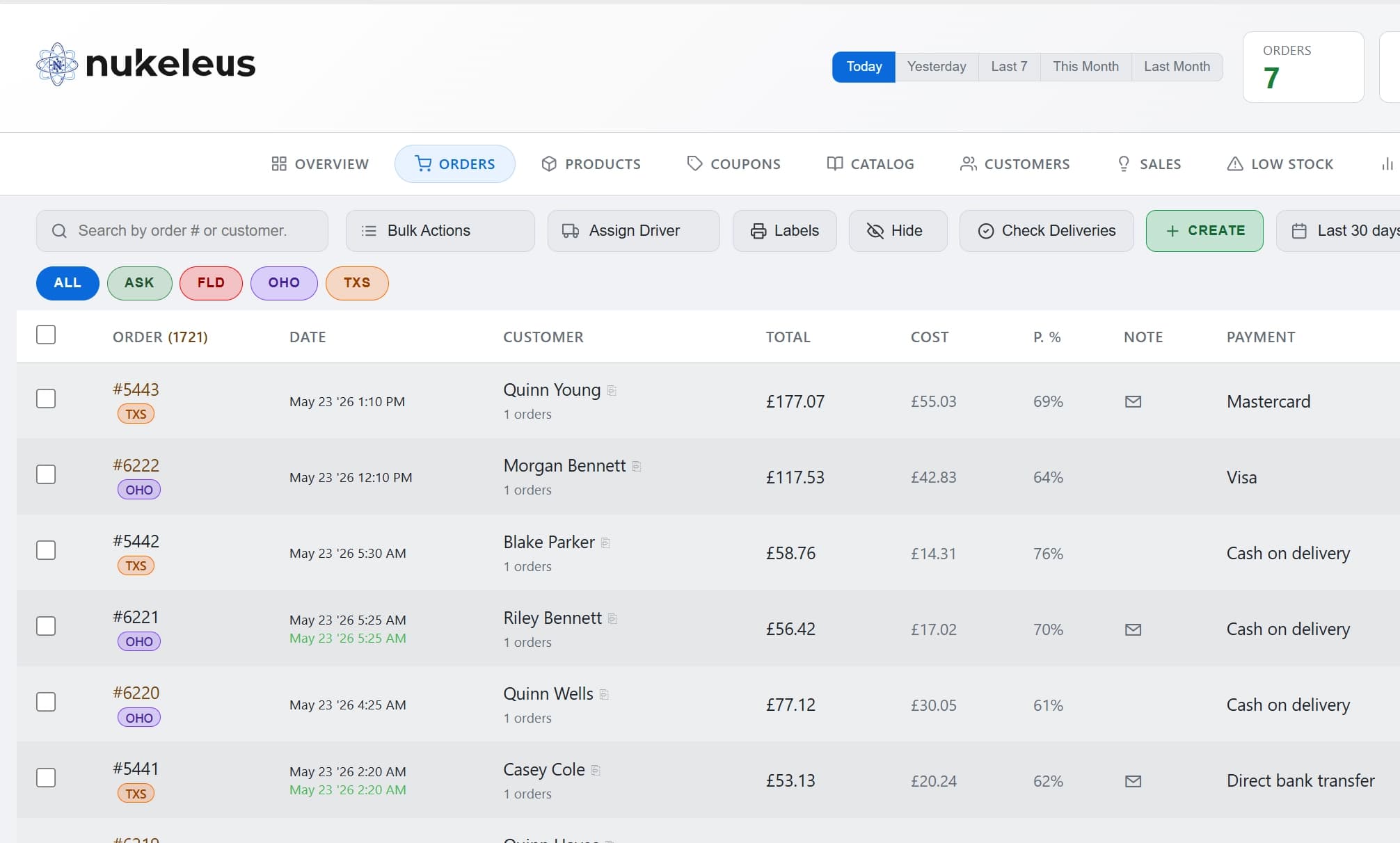Viewport: 1400px width, 843px height.
Task: Filter orders by the green ASK pill
Action: click(x=139, y=283)
